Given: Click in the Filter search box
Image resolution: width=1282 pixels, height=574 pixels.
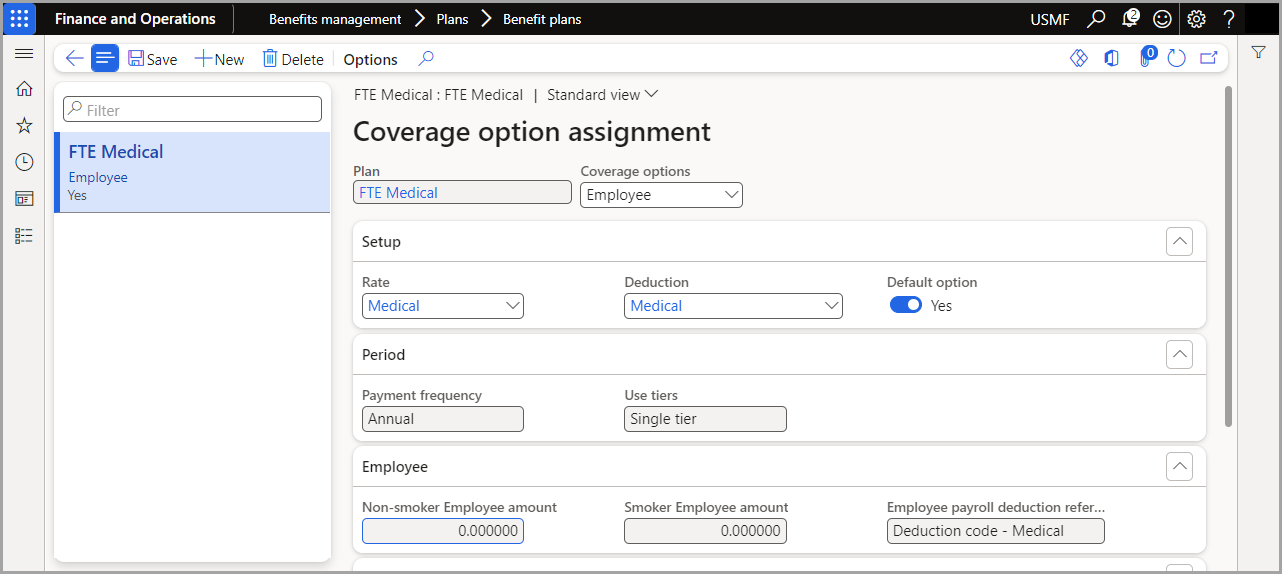Looking at the screenshot, I should point(192,110).
